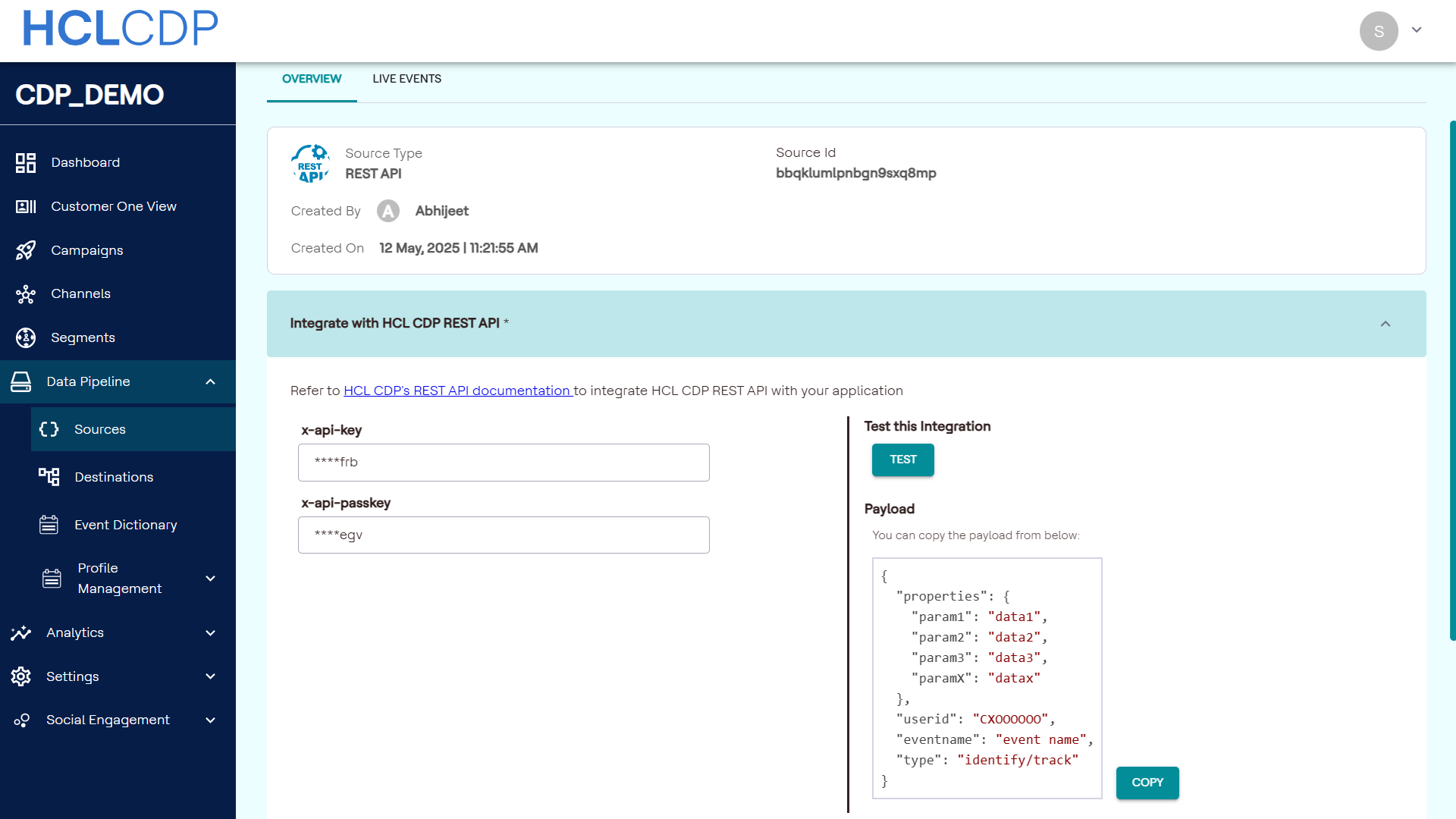Select the Channels network icon
Viewport: 1456px width, 819px height.
(26, 294)
